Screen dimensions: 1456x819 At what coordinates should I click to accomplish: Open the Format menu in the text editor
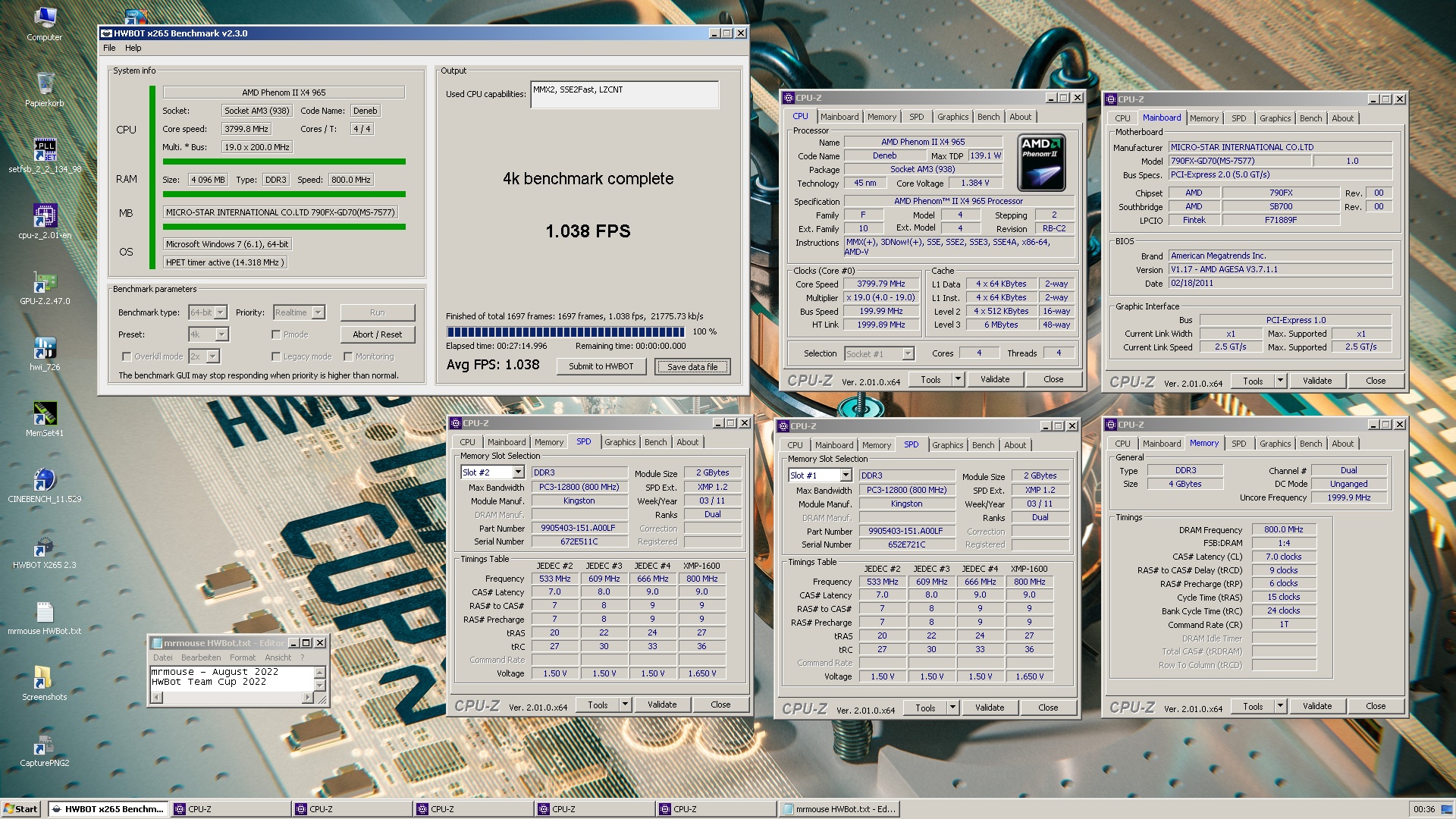pos(243,657)
